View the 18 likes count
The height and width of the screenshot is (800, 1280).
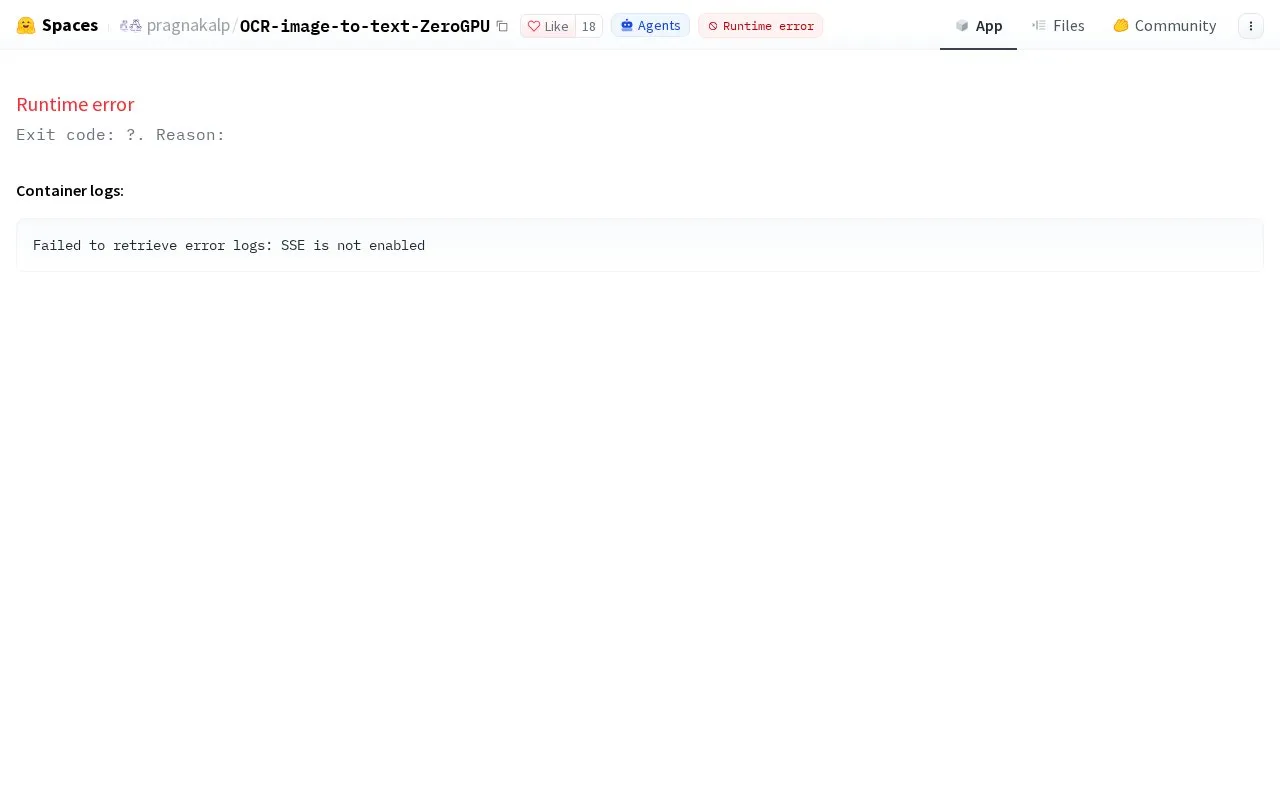(589, 26)
